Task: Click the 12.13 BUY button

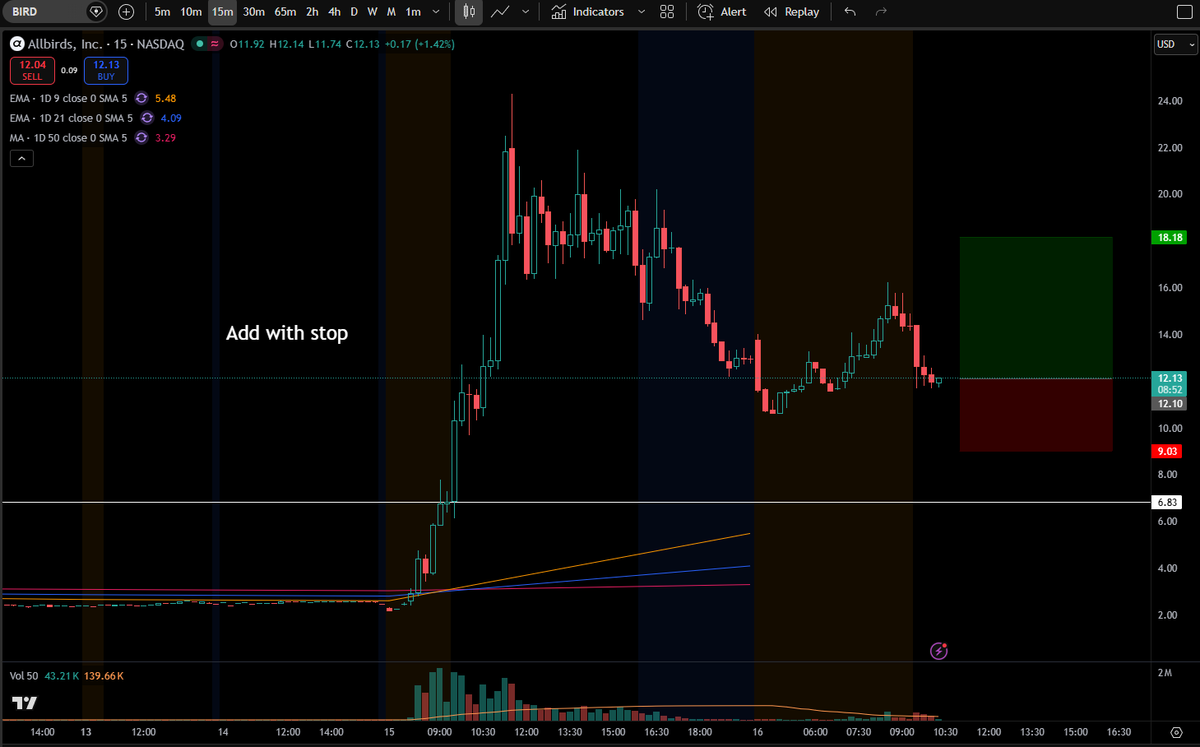Action: (x=106, y=70)
